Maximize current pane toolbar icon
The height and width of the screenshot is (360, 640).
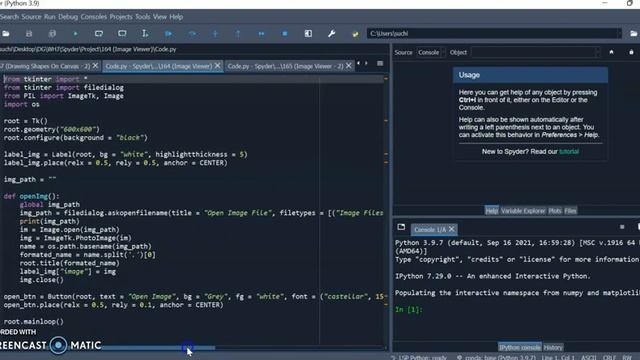pyautogui.click(x=308, y=33)
